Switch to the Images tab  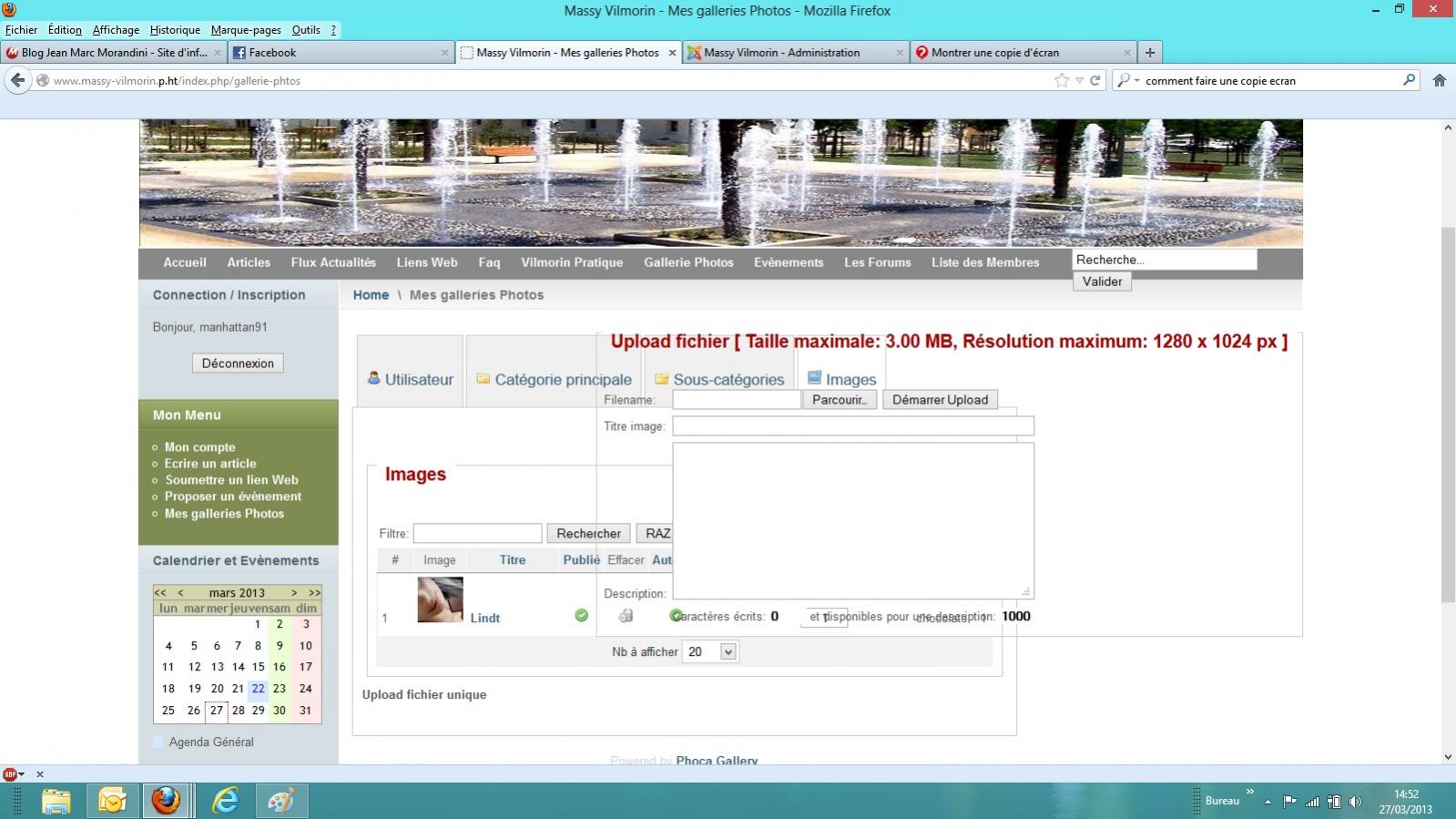point(841,379)
